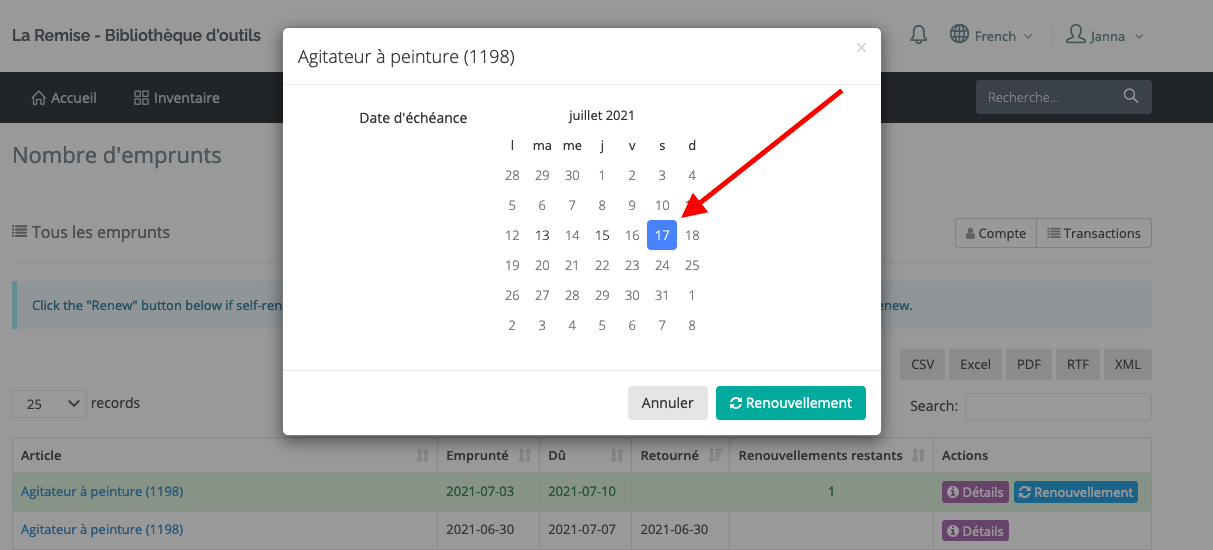The width and height of the screenshot is (1213, 550).
Task: Click the notification bell icon
Action: [x=918, y=35]
